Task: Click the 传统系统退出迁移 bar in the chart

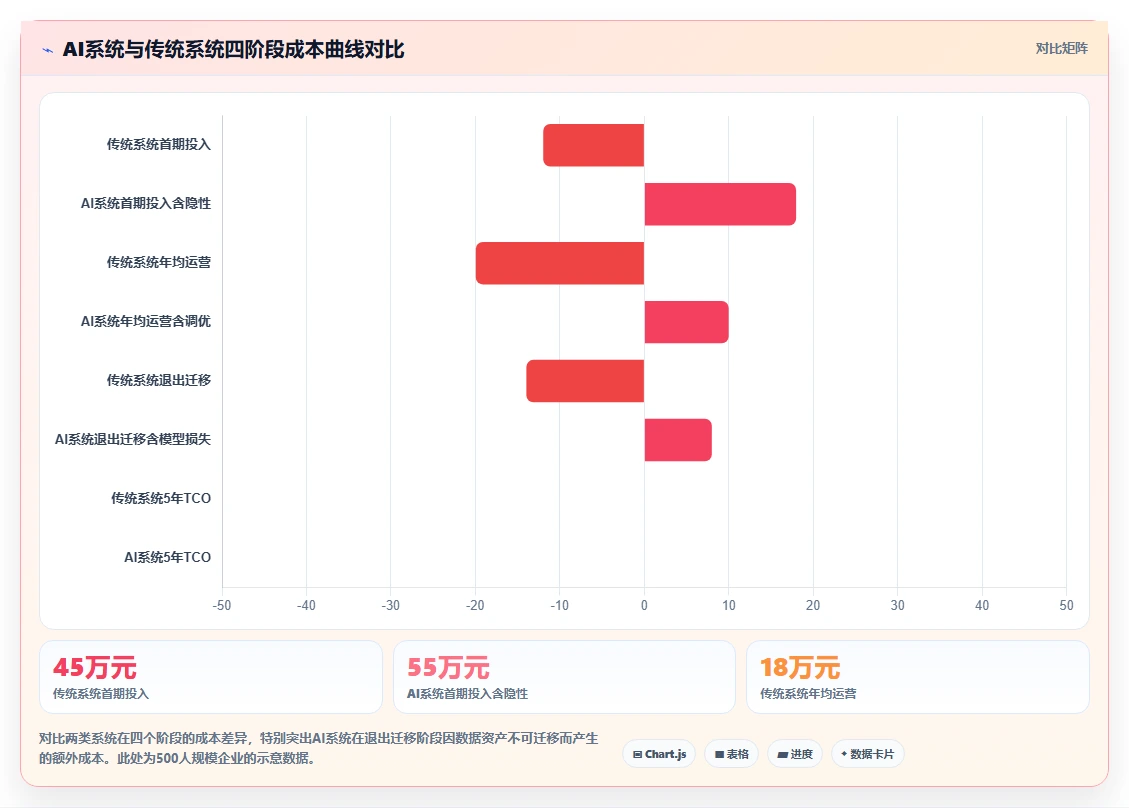Action: [x=585, y=381]
